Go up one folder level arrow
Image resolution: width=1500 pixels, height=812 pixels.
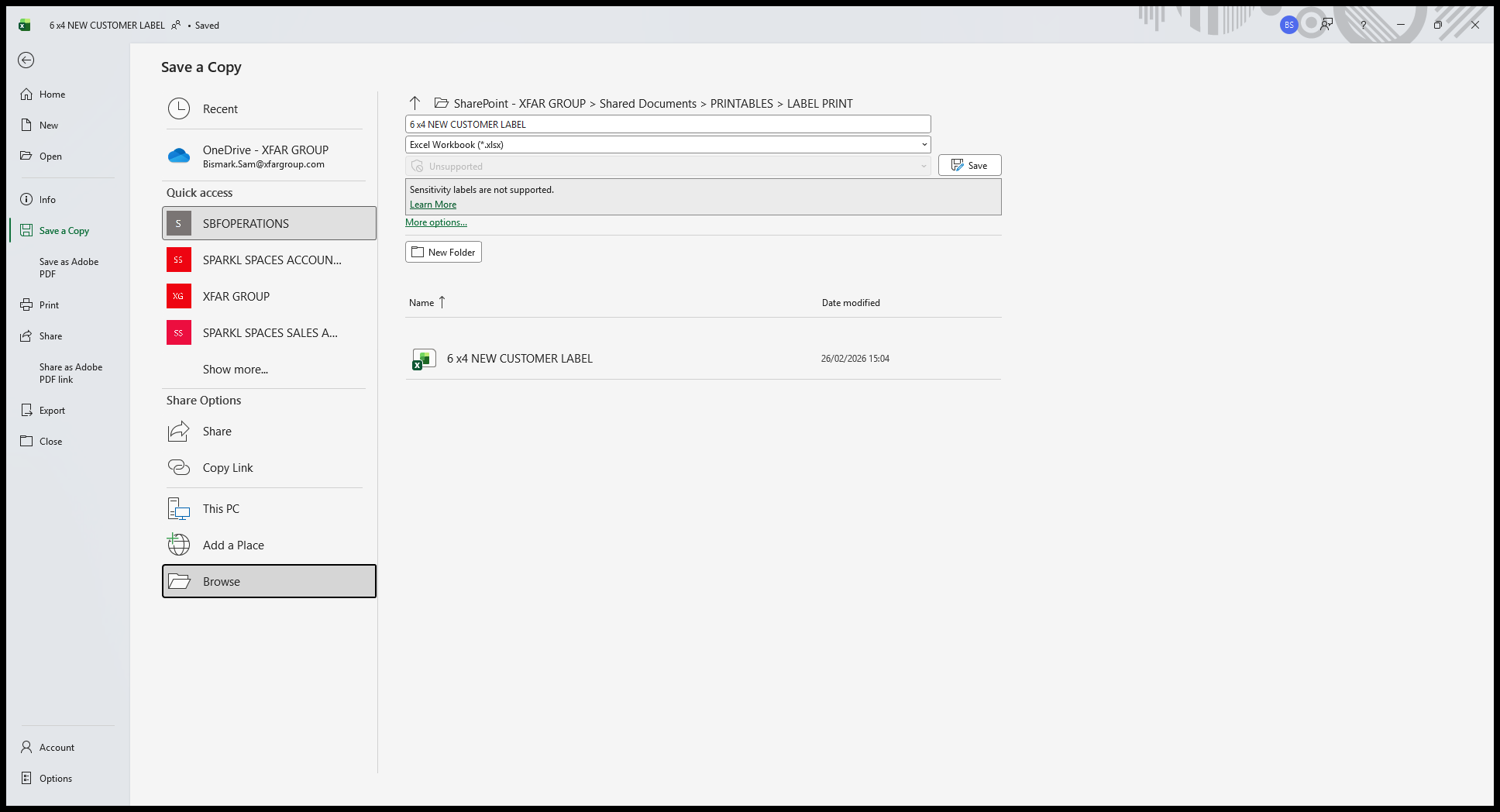point(415,103)
